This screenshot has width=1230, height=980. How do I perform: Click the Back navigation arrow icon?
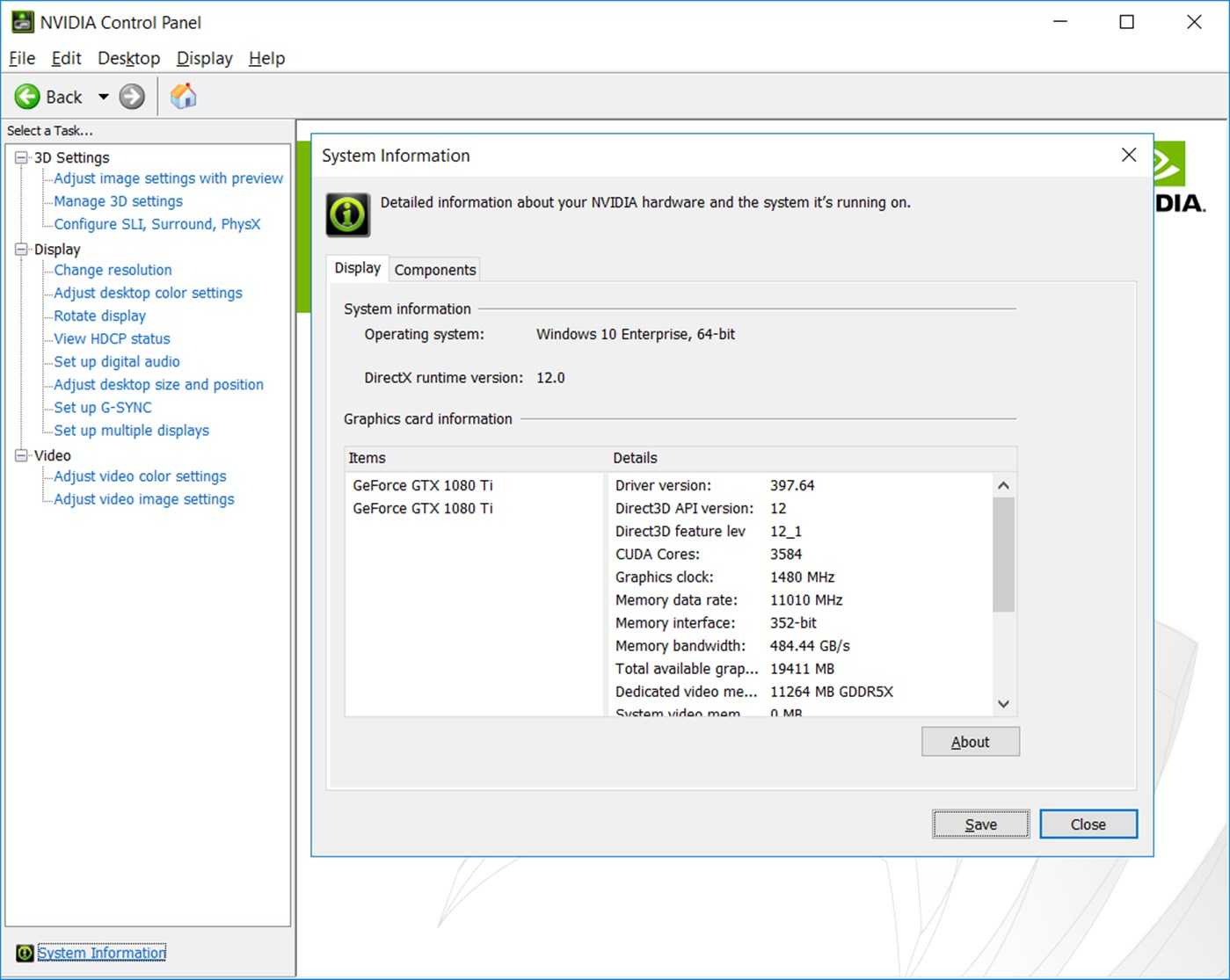pyautogui.click(x=27, y=97)
